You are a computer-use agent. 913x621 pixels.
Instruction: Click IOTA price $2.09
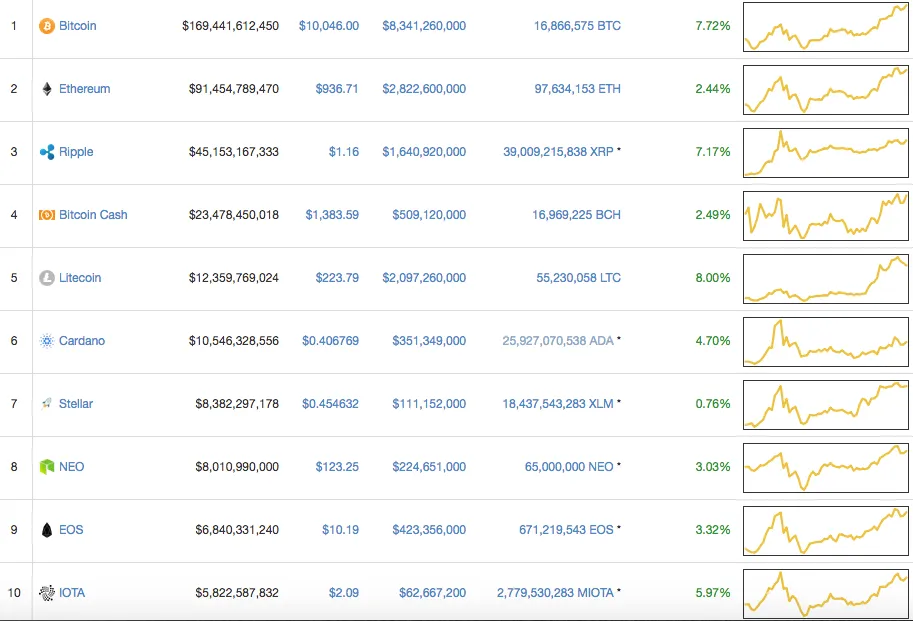(x=344, y=592)
